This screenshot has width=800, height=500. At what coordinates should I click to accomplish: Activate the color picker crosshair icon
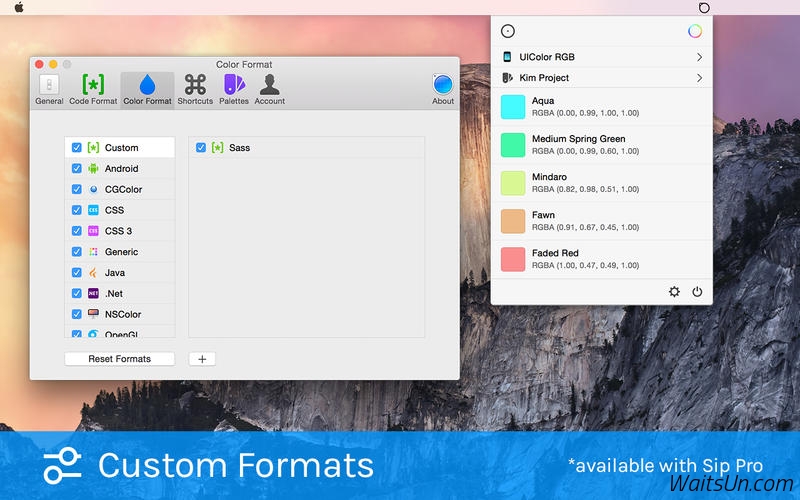508,31
